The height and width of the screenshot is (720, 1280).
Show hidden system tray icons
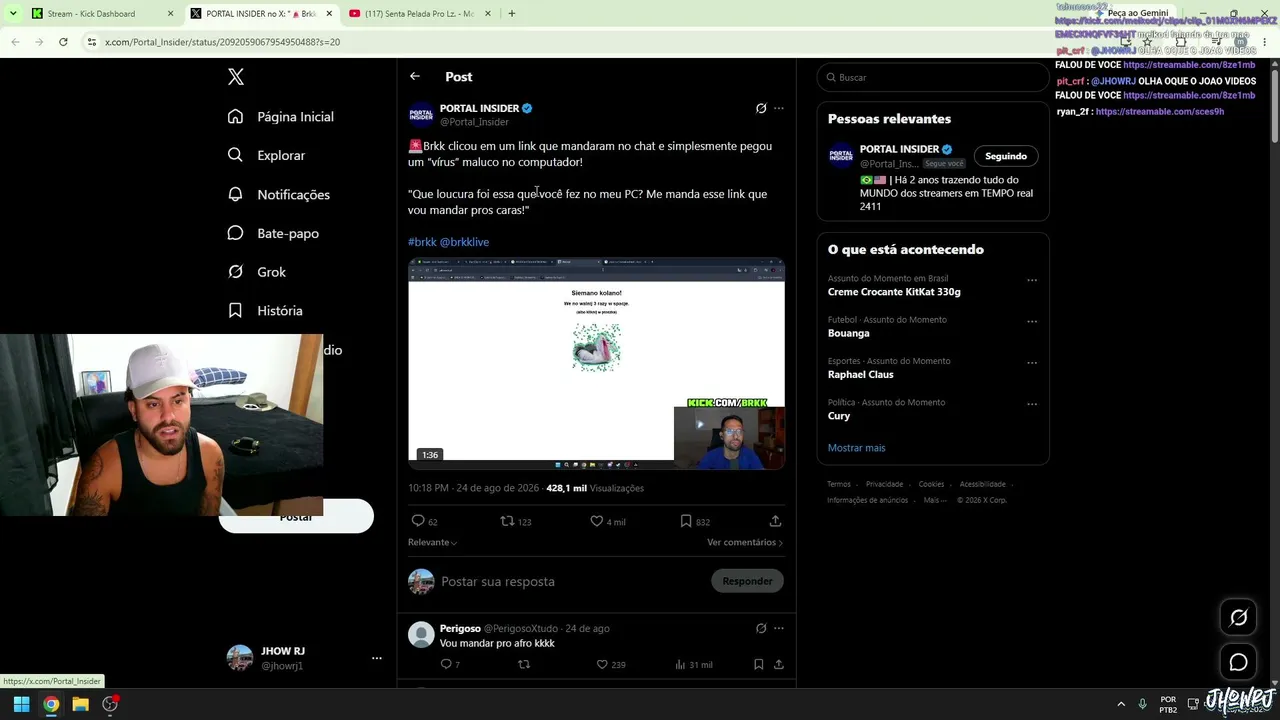click(1120, 704)
